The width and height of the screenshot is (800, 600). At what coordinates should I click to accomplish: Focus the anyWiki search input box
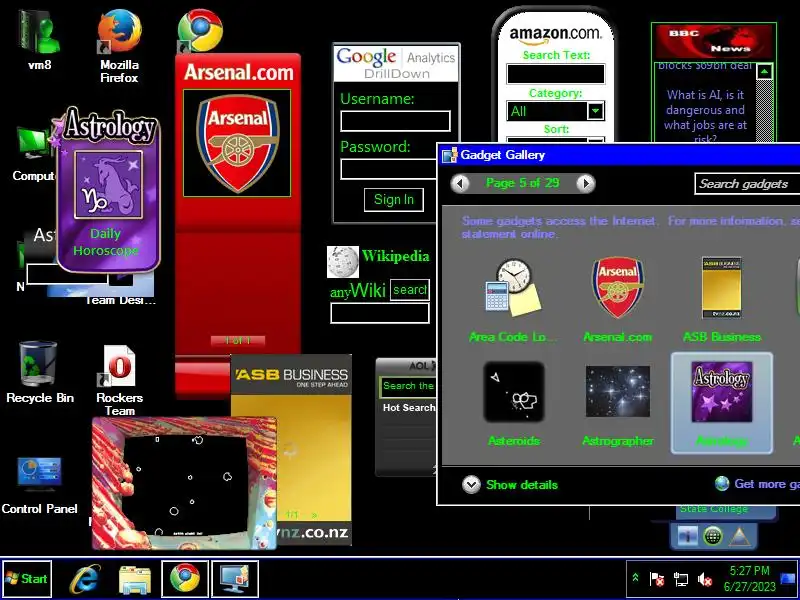pos(380,313)
